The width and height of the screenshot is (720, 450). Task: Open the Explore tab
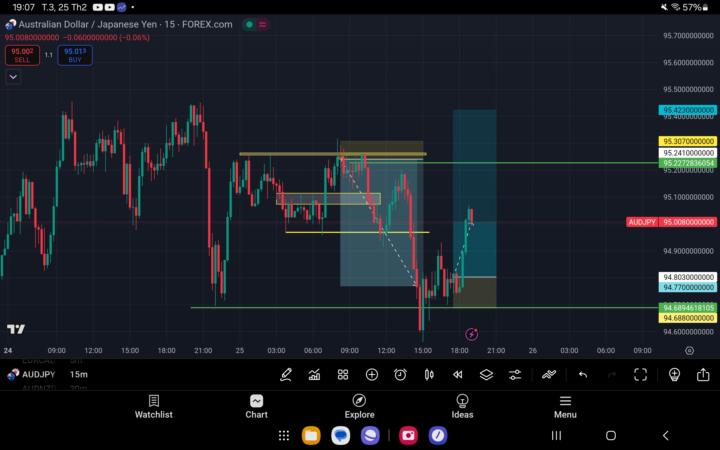click(x=360, y=407)
